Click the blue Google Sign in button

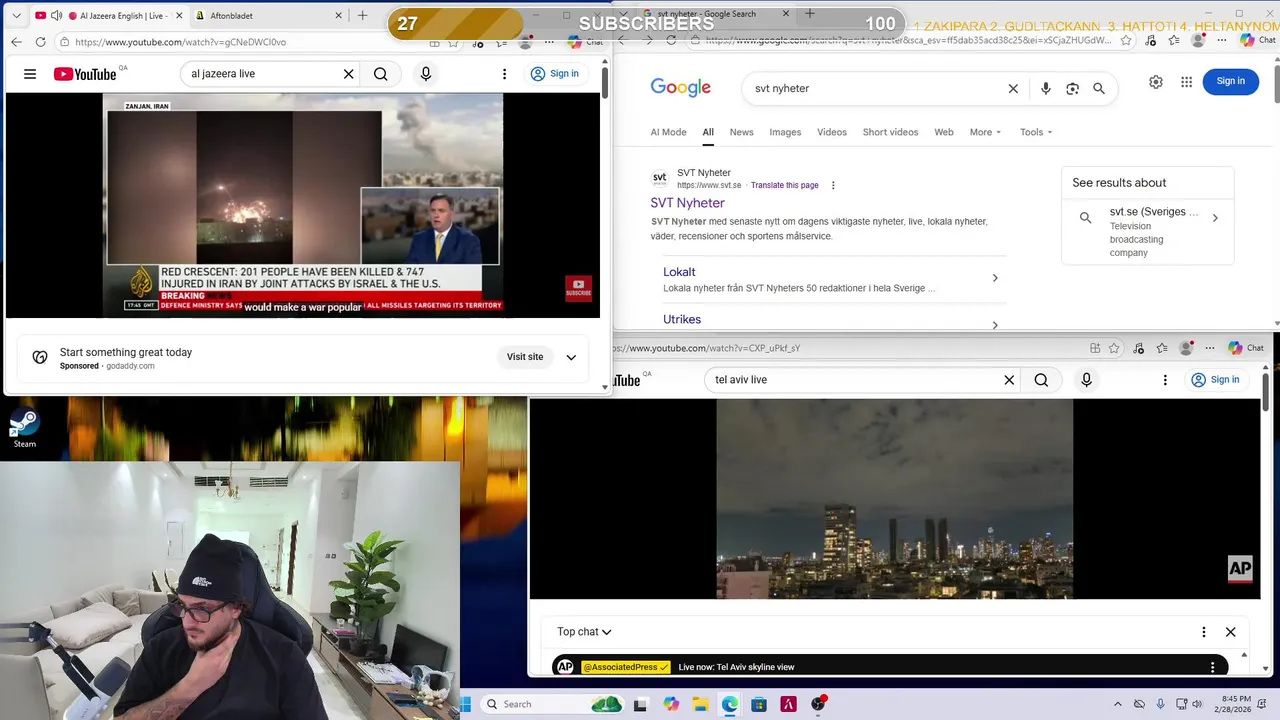[1231, 81]
